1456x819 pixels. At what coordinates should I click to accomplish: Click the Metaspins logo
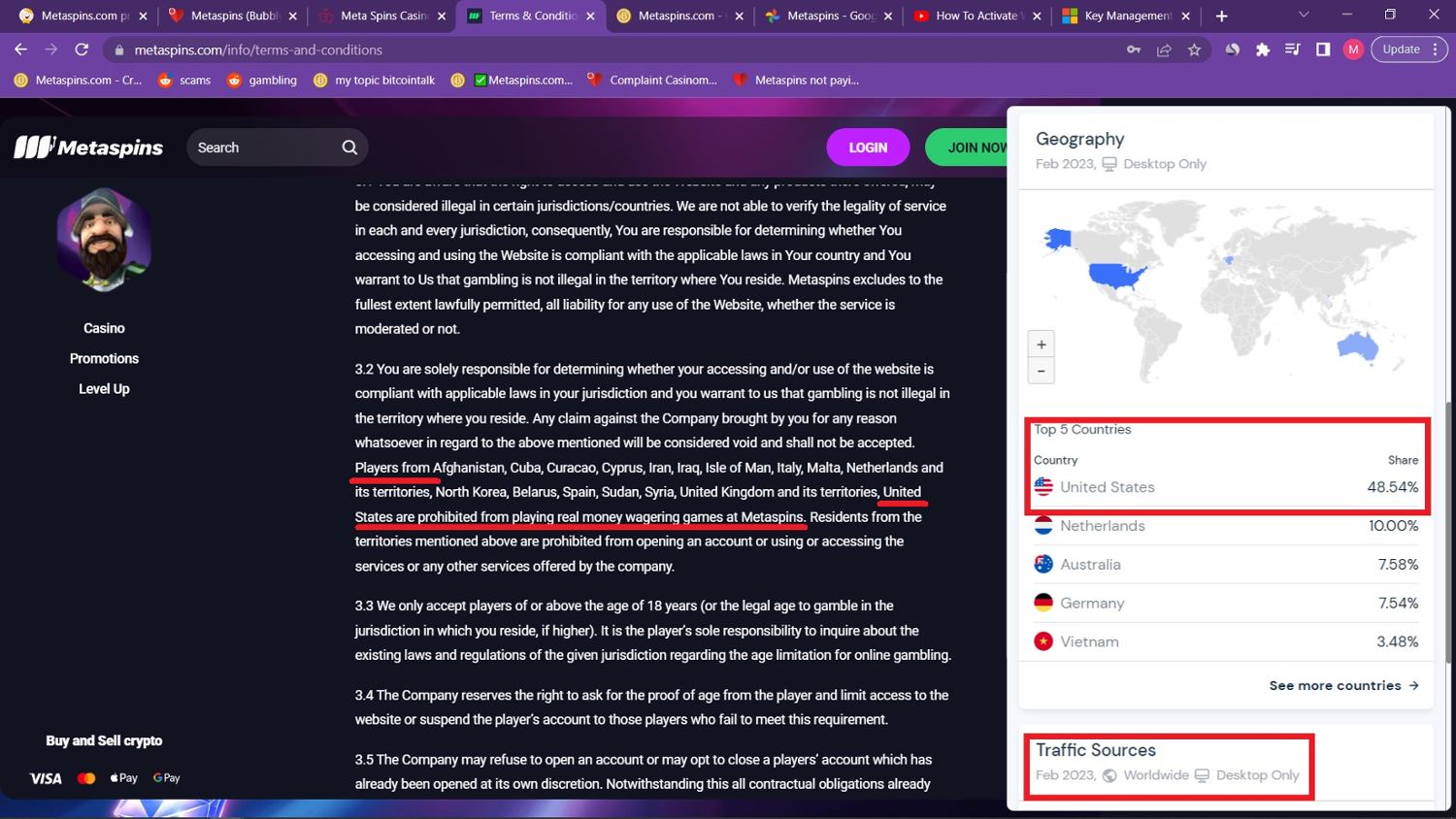(x=88, y=147)
